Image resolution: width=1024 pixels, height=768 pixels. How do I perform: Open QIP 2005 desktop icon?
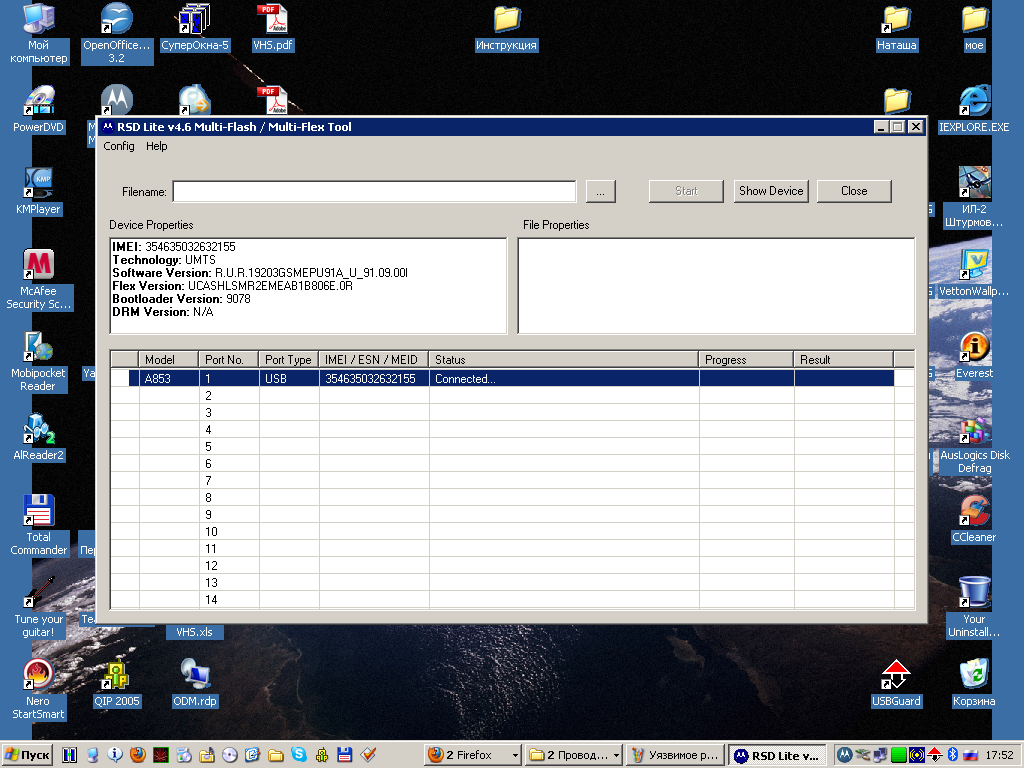(117, 684)
